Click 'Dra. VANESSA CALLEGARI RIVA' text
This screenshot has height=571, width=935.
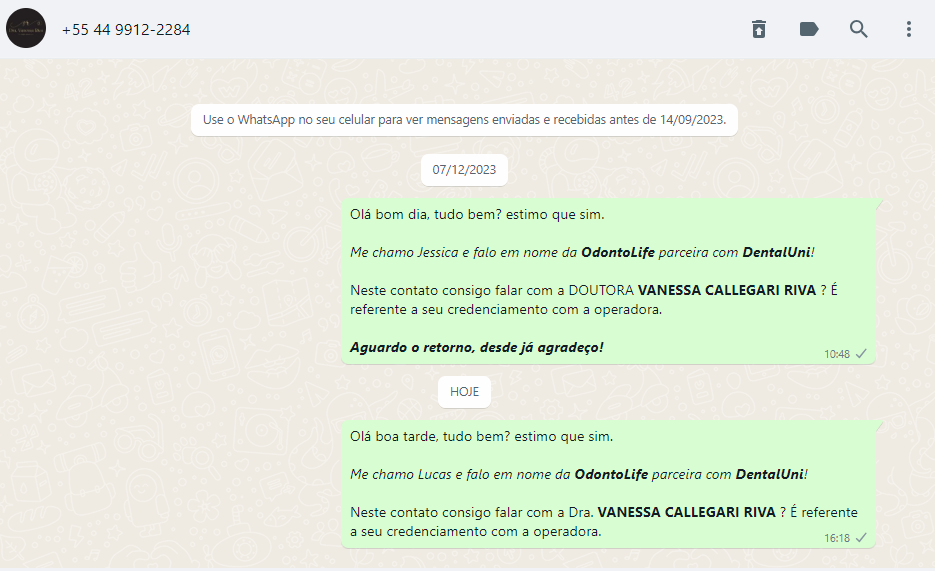tap(672, 513)
